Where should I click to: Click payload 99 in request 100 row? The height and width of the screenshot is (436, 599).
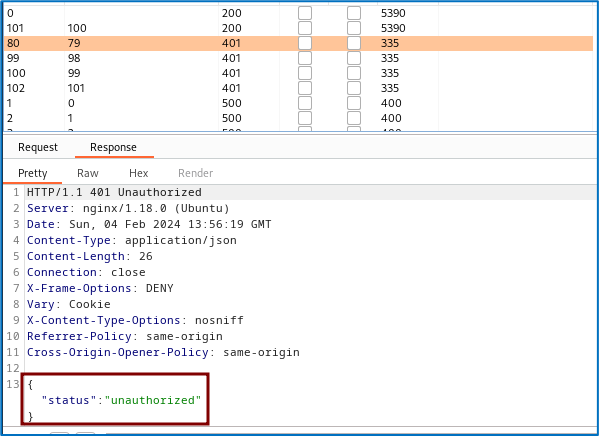74,73
